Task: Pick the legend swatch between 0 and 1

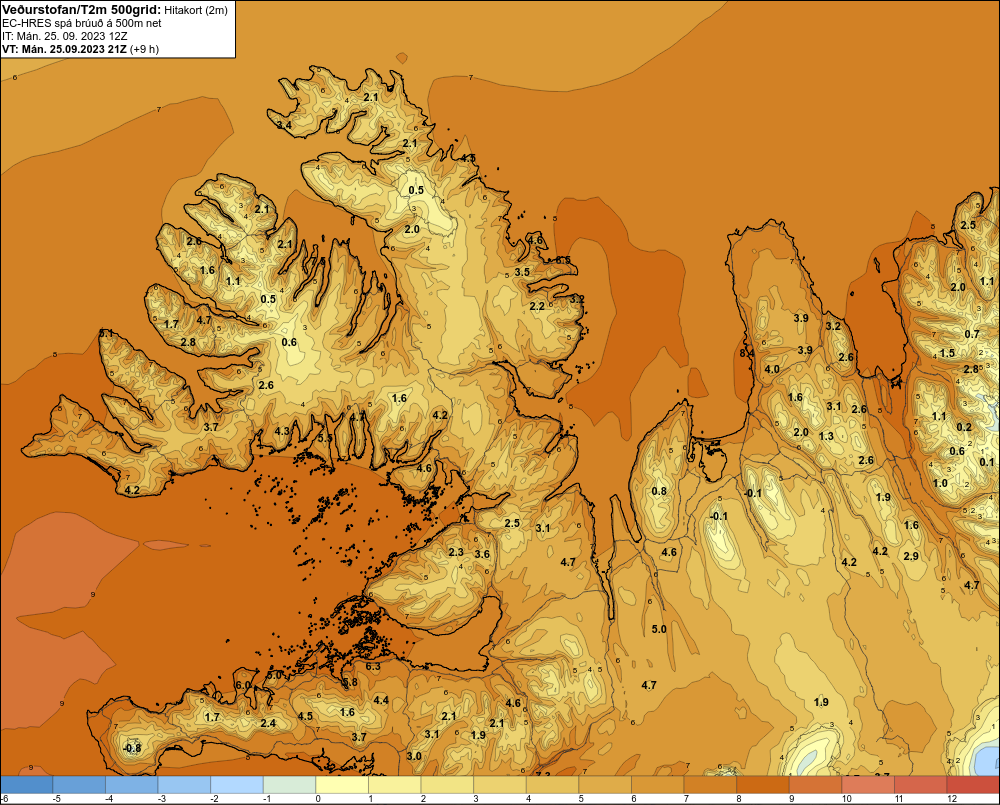Action: [342, 785]
